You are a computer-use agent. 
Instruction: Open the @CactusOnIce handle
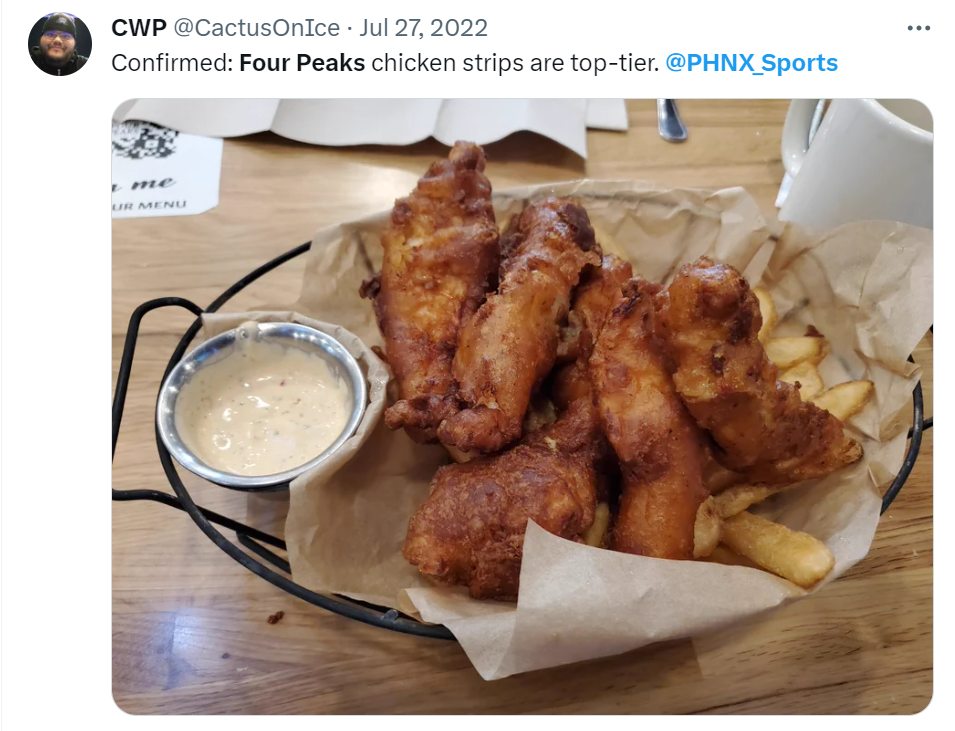point(256,28)
